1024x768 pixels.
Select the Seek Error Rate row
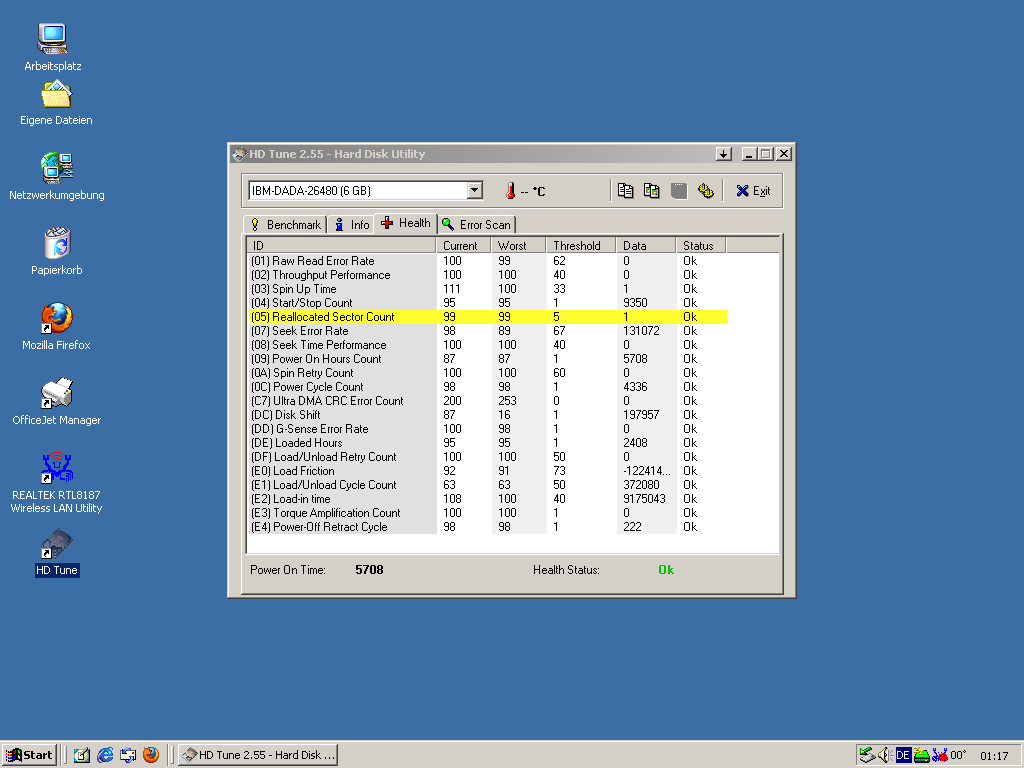pos(487,331)
